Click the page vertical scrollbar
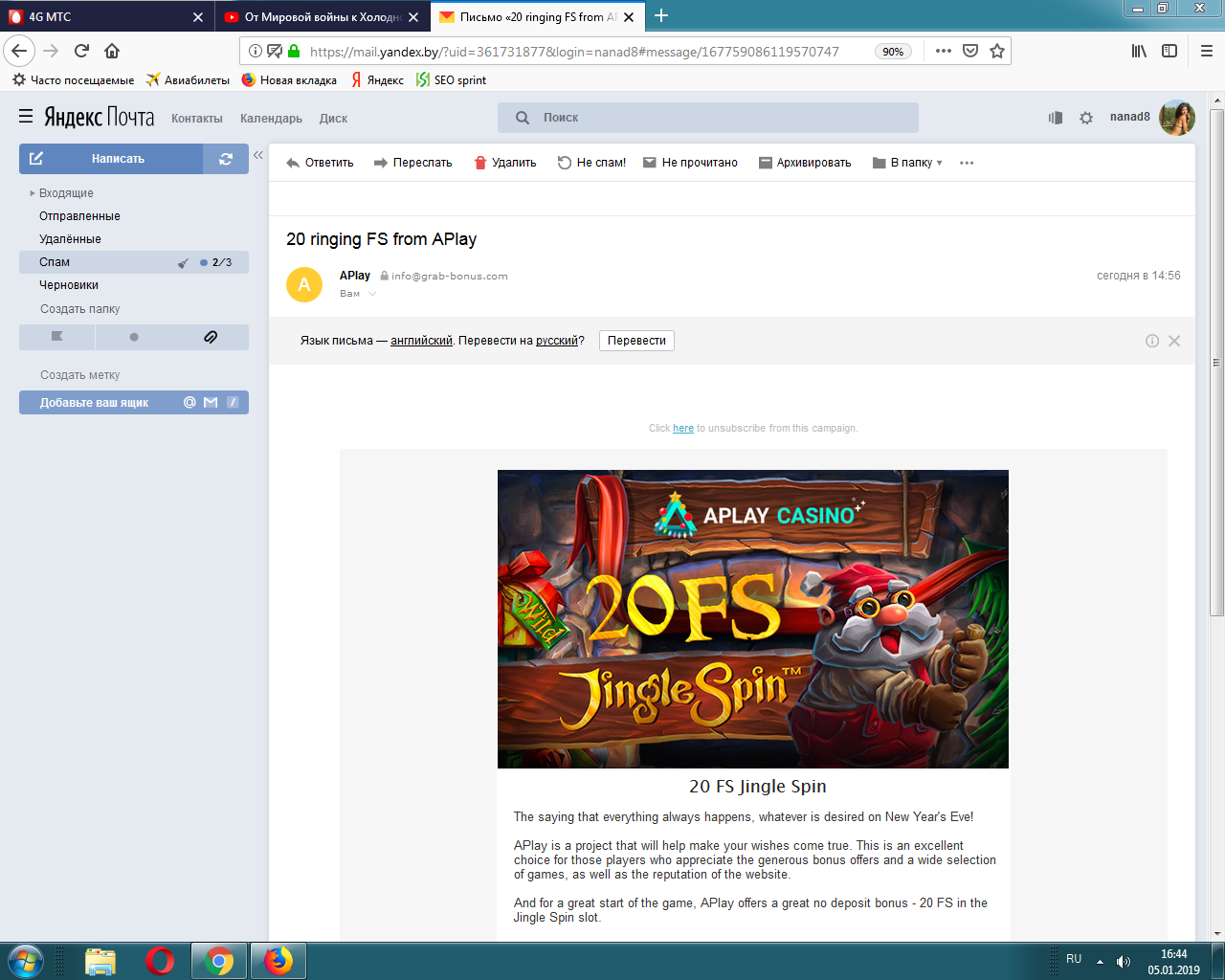This screenshot has height=980, width=1225. click(x=1216, y=364)
